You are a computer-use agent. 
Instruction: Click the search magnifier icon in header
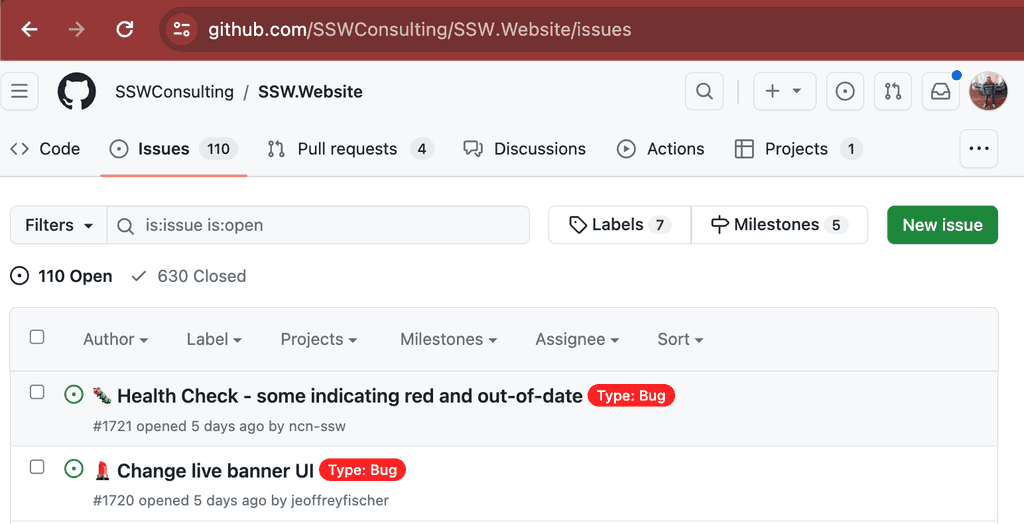click(704, 92)
